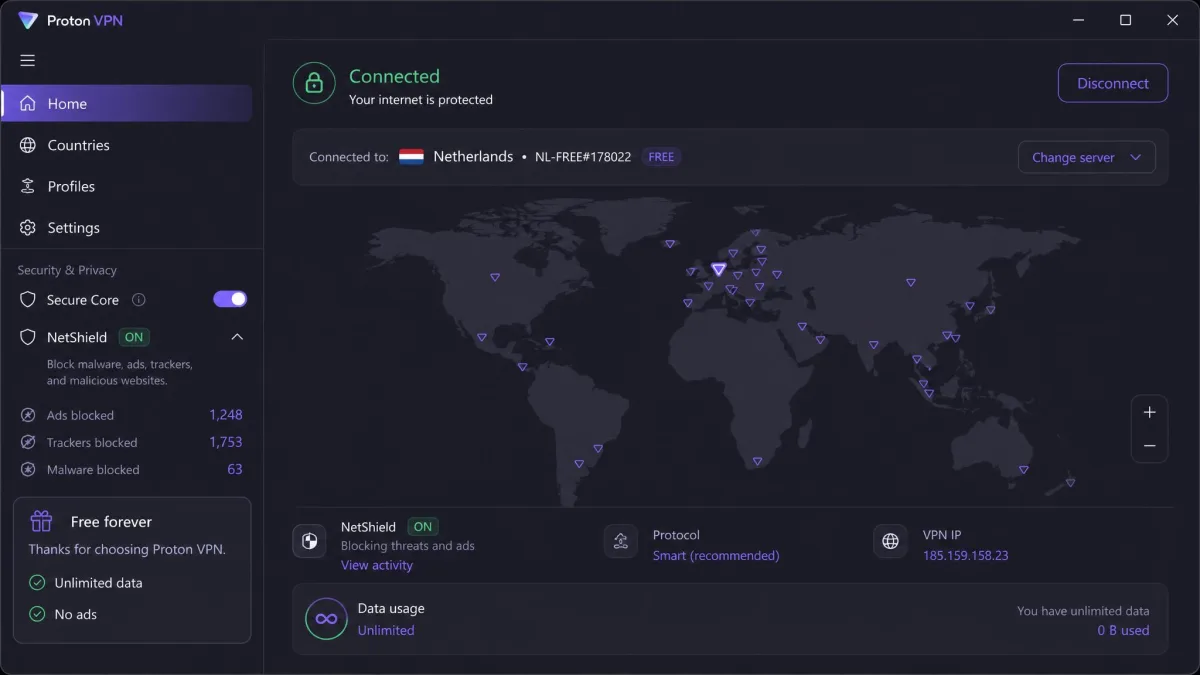Open the Change server dropdown
This screenshot has height=675, width=1200.
click(x=1086, y=157)
